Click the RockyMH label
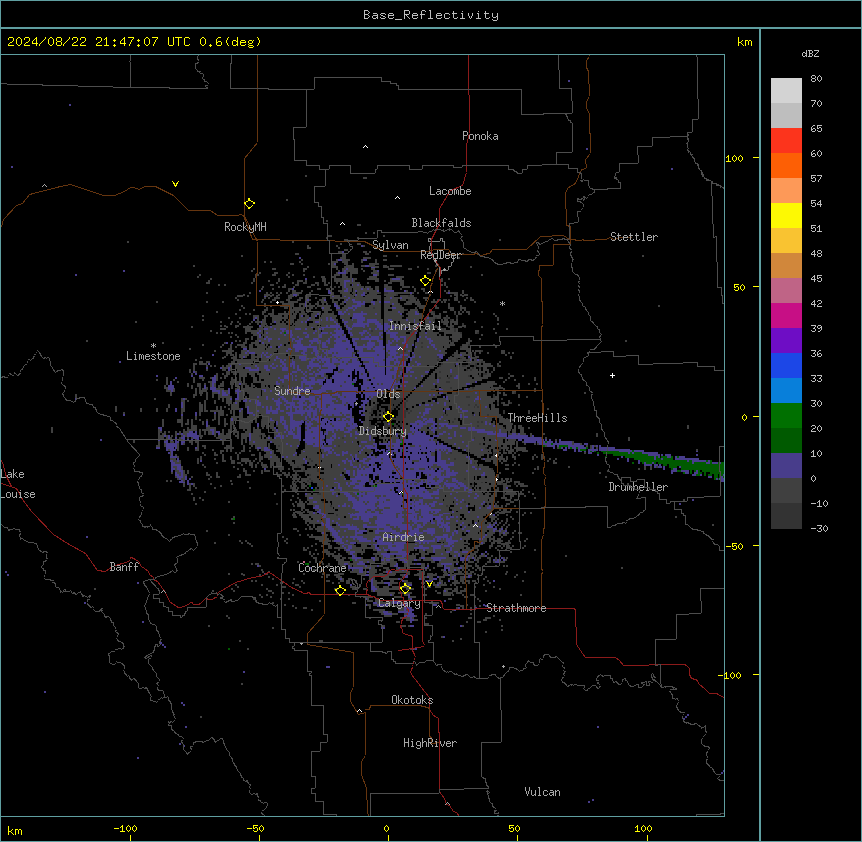The height and width of the screenshot is (842, 862). point(245,227)
